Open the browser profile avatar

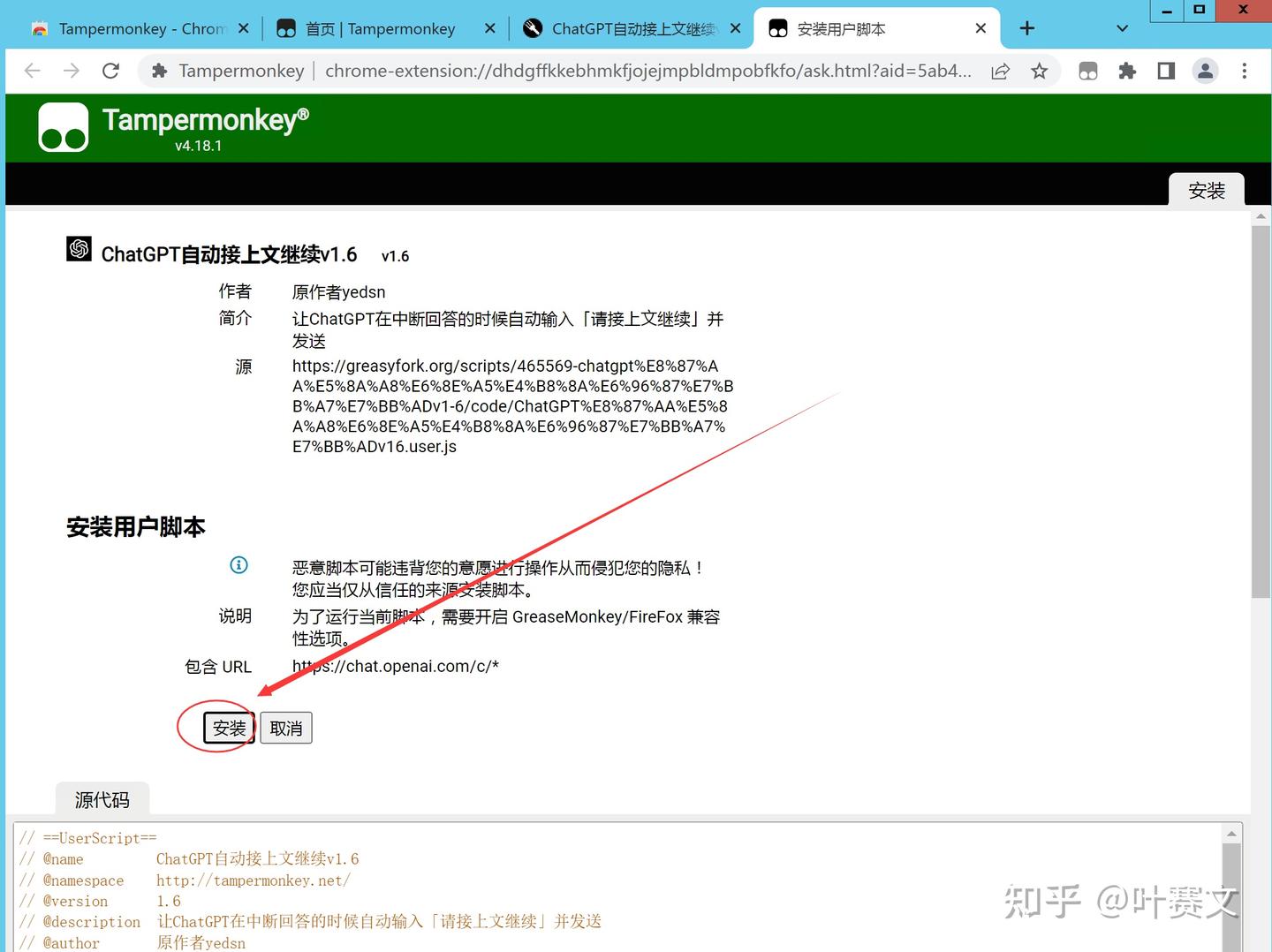click(x=1206, y=71)
